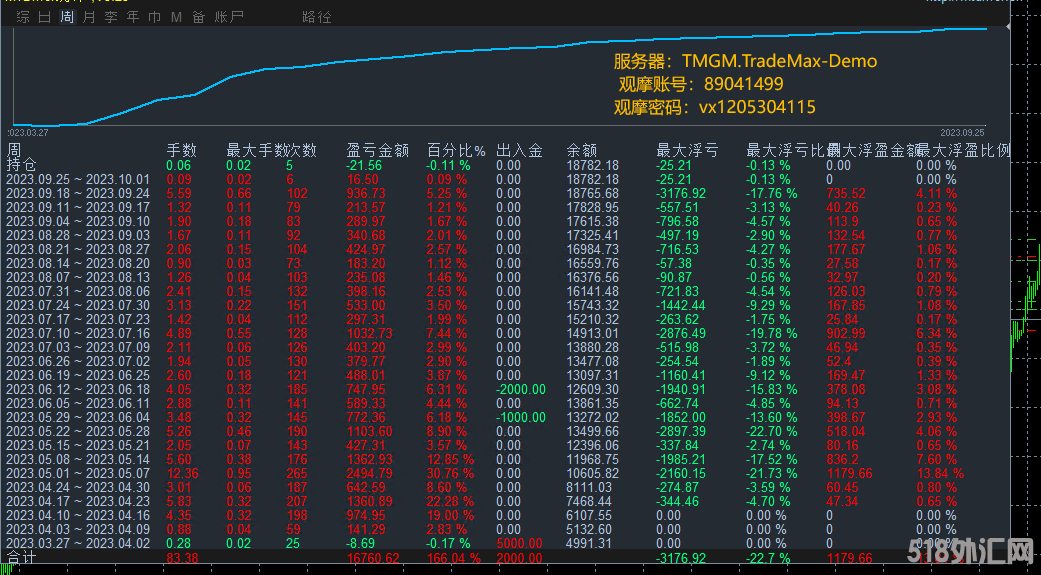Select the 2023.09.11 ~ 2023.09.17 week row
Screen dimensions: 1041x575
click(x=481, y=207)
